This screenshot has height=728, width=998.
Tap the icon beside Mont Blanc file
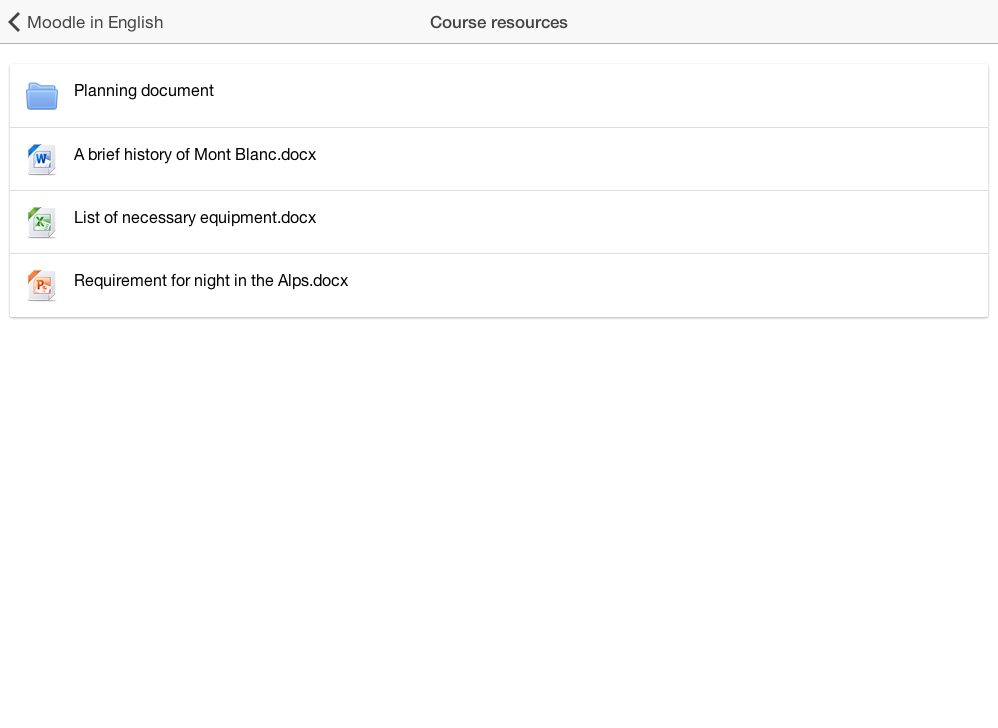click(x=42, y=159)
